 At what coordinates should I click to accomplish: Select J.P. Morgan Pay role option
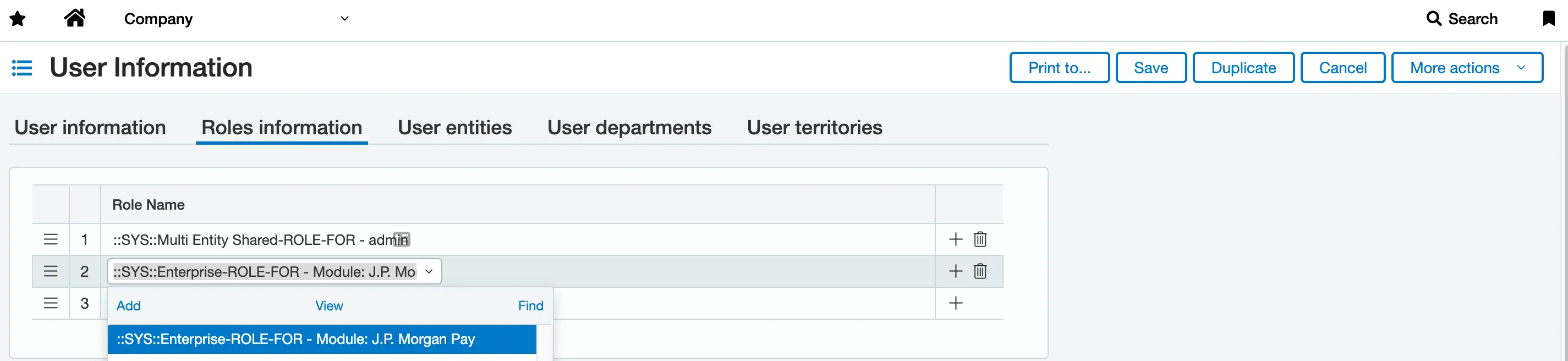(x=321, y=339)
